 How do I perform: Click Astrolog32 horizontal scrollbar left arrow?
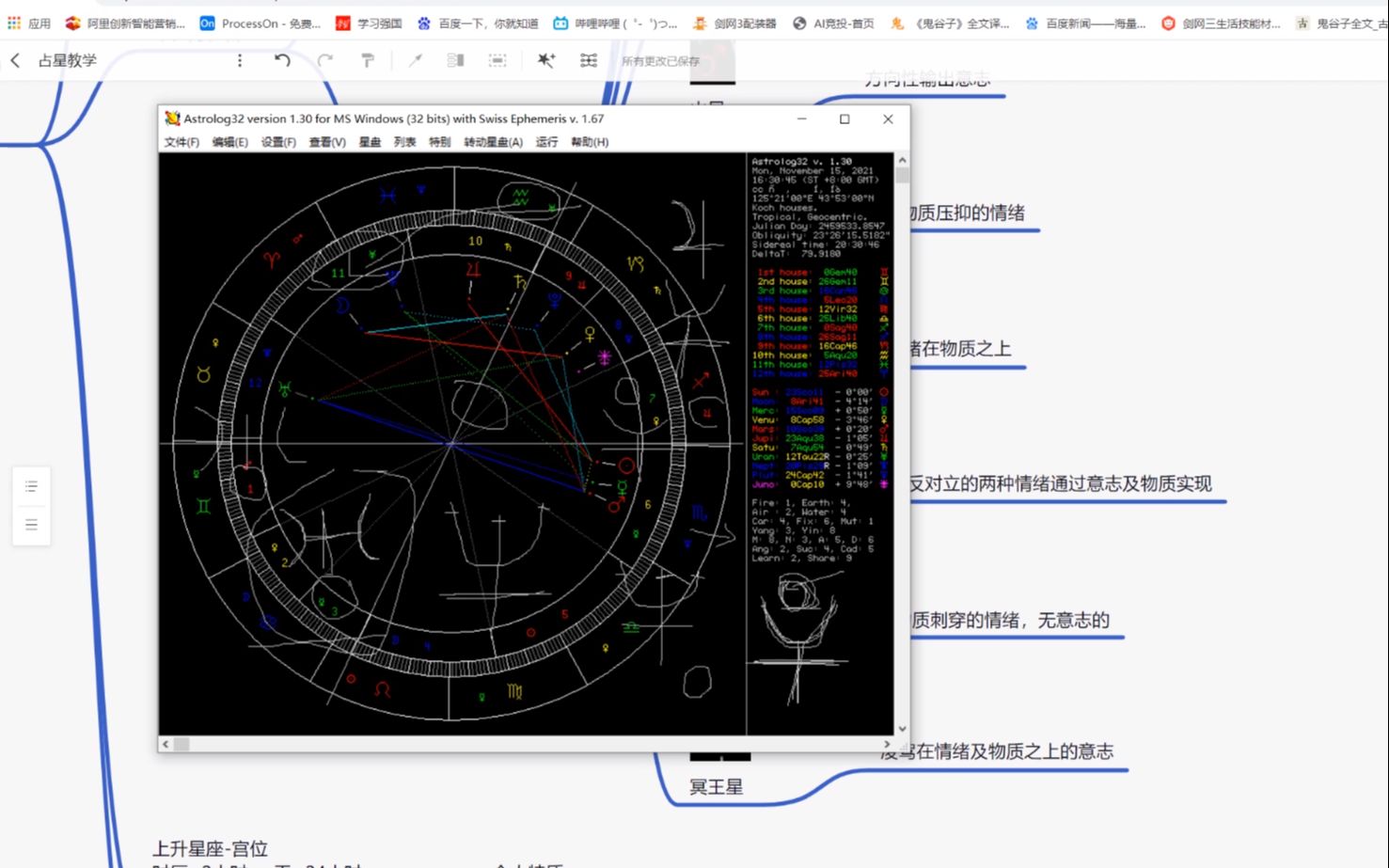coord(166,744)
